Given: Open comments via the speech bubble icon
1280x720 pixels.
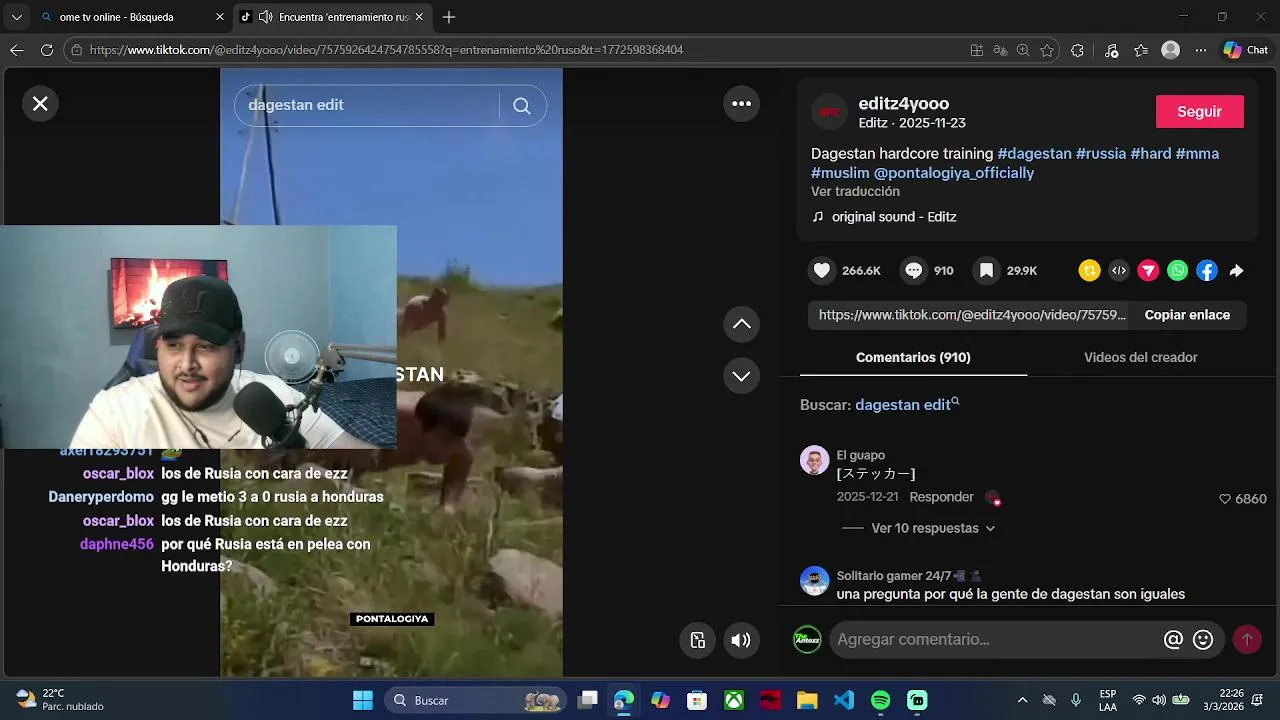Looking at the screenshot, I should tap(913, 270).
